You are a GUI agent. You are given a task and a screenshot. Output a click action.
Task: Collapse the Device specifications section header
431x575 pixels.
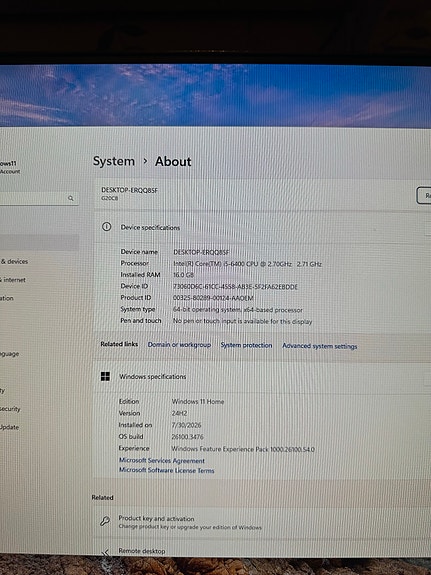[262, 227]
